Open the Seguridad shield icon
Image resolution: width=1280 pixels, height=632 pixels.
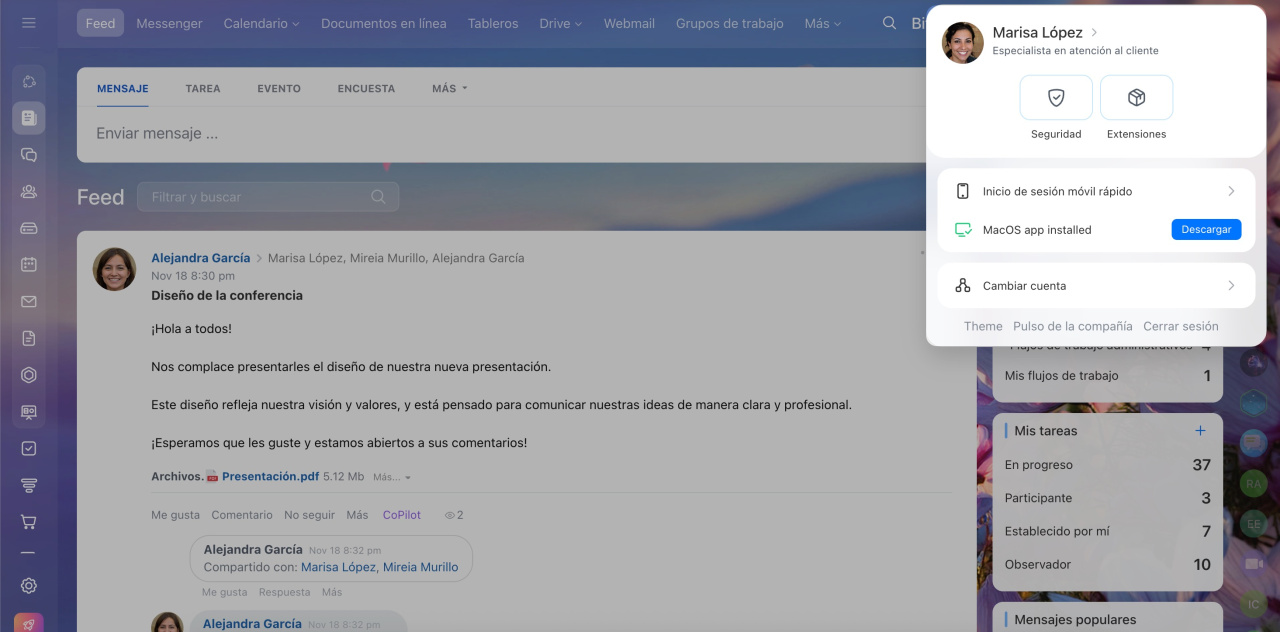click(1056, 98)
